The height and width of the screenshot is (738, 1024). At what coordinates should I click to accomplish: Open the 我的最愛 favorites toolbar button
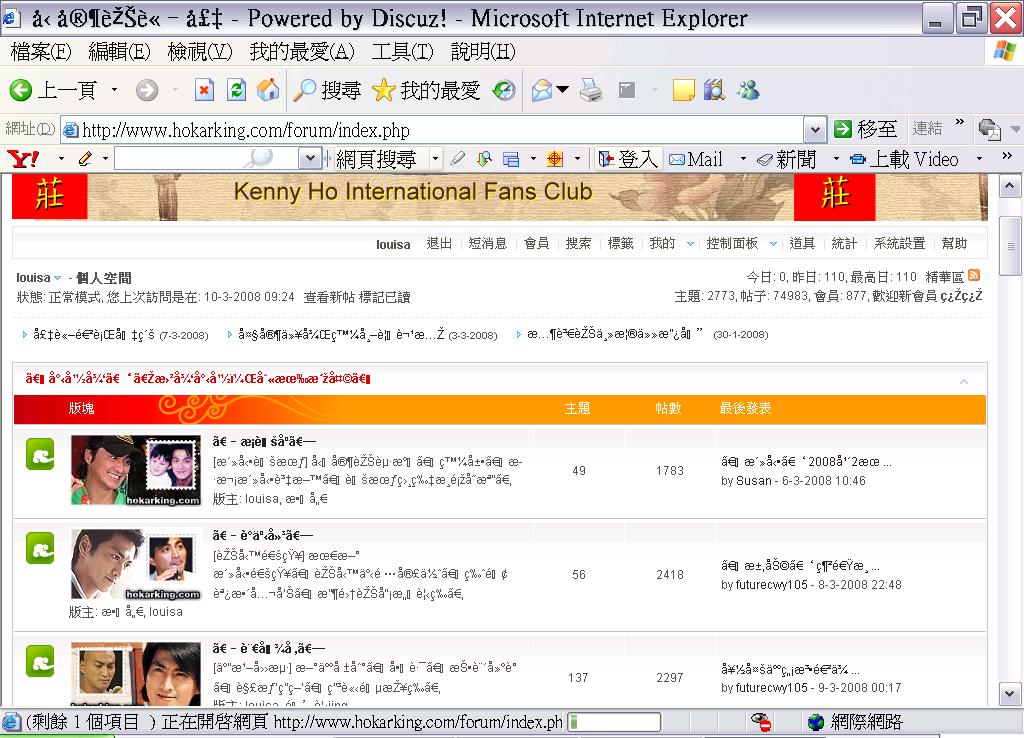pos(426,90)
